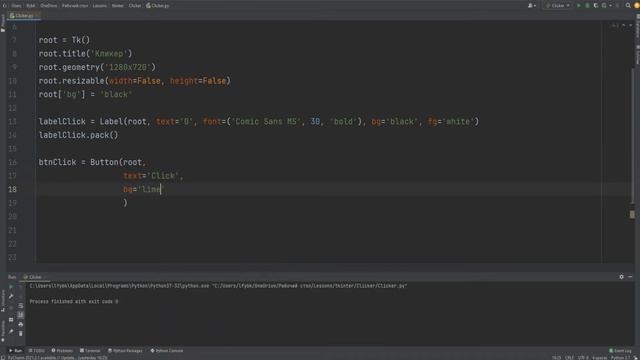Click the yellow warning marker on editor scrollbar
This screenshot has height=360, width=640.
[632, 214]
